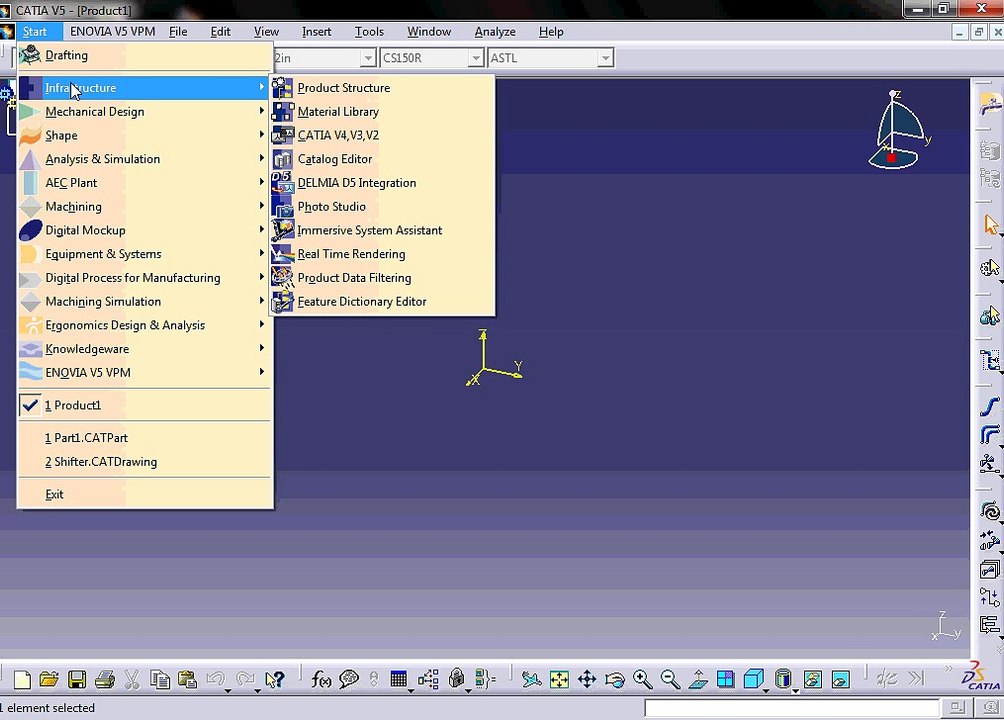Expand the Digital Mockup submenu

(145, 230)
